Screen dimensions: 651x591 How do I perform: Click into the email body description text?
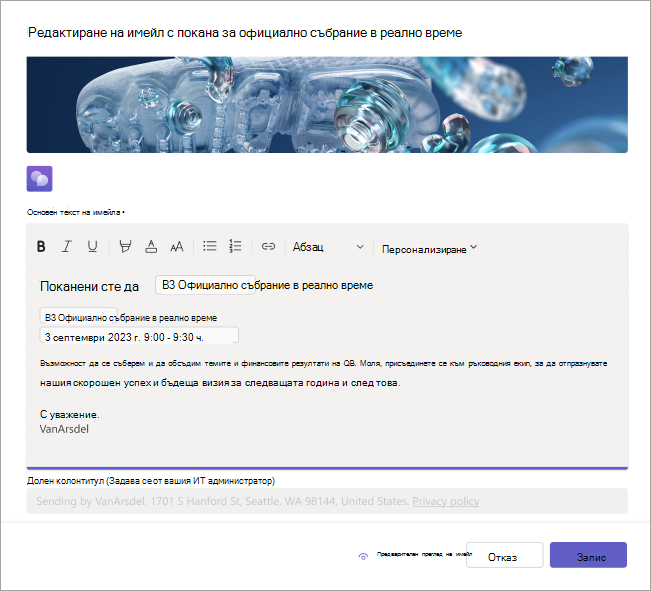323,373
